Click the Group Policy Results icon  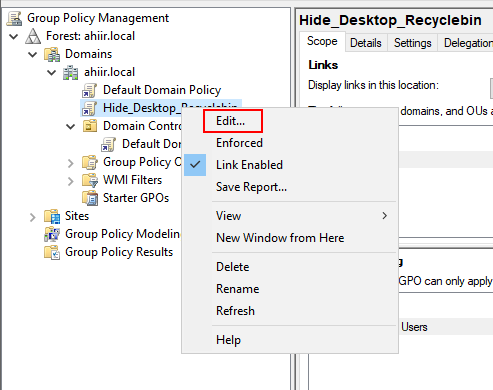point(52,252)
